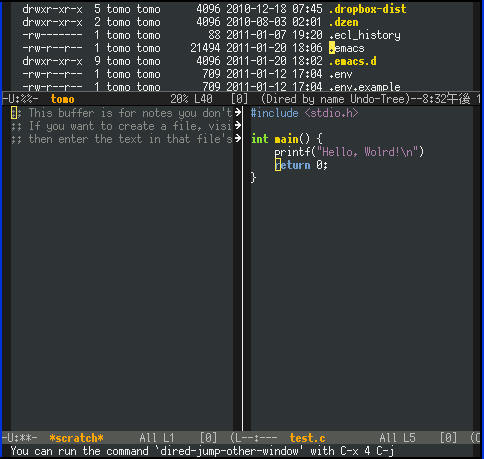
Task: Click the 20% L40 position indicator
Action: pyautogui.click(x=191, y=99)
